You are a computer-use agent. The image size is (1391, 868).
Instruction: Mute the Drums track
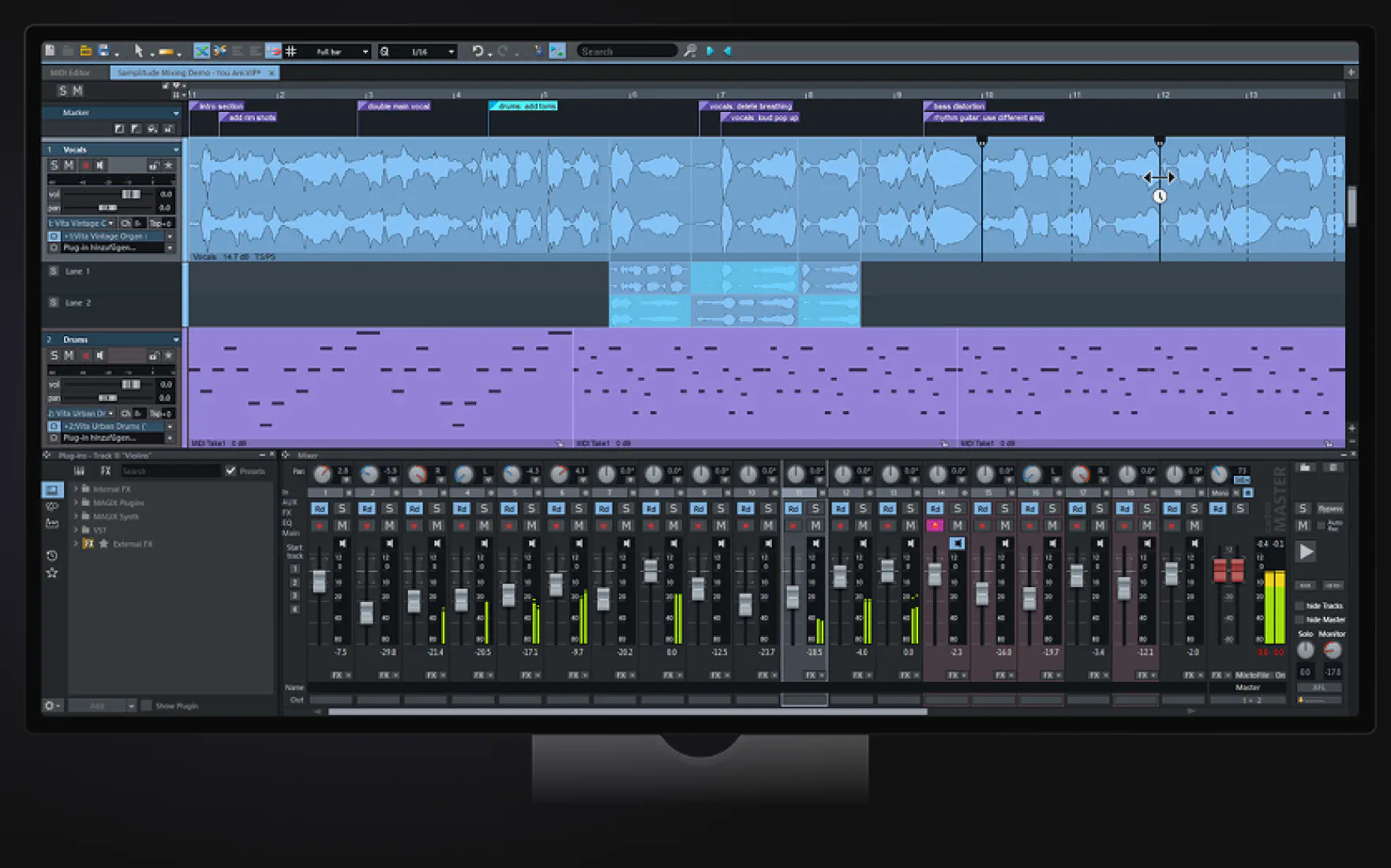tap(69, 356)
